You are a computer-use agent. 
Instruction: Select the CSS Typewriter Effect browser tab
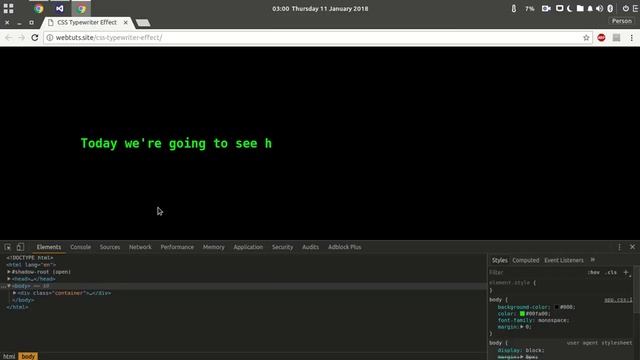click(87, 22)
